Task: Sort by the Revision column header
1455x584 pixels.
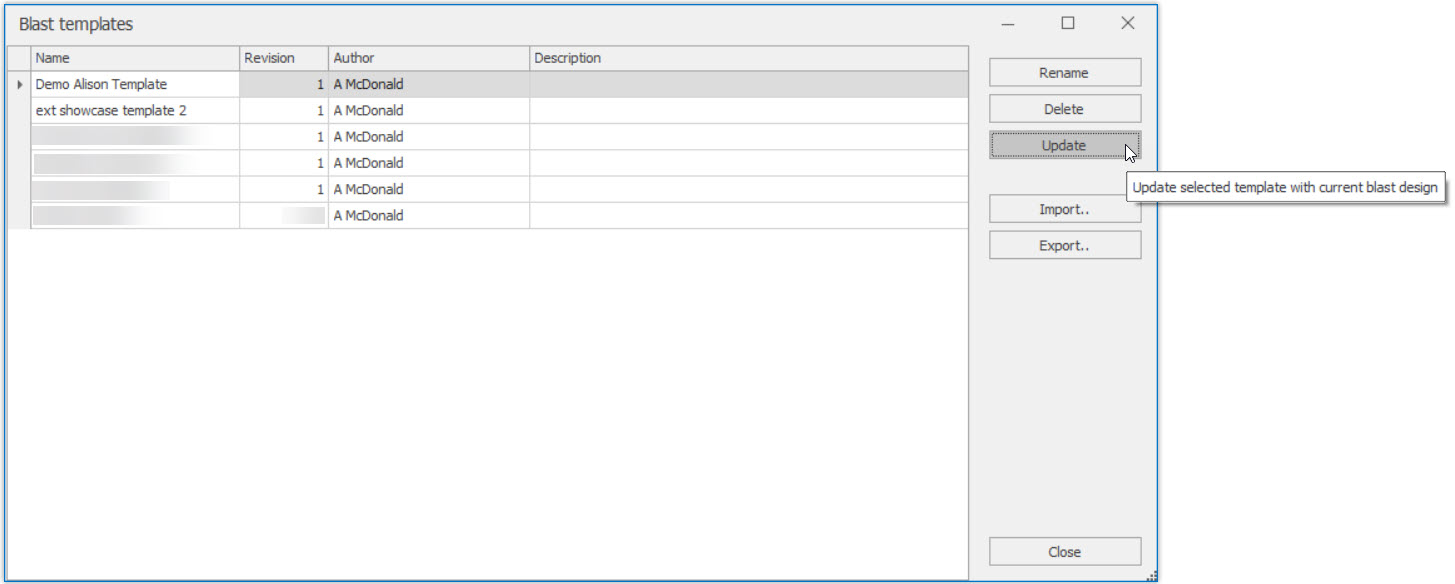Action: pos(284,58)
